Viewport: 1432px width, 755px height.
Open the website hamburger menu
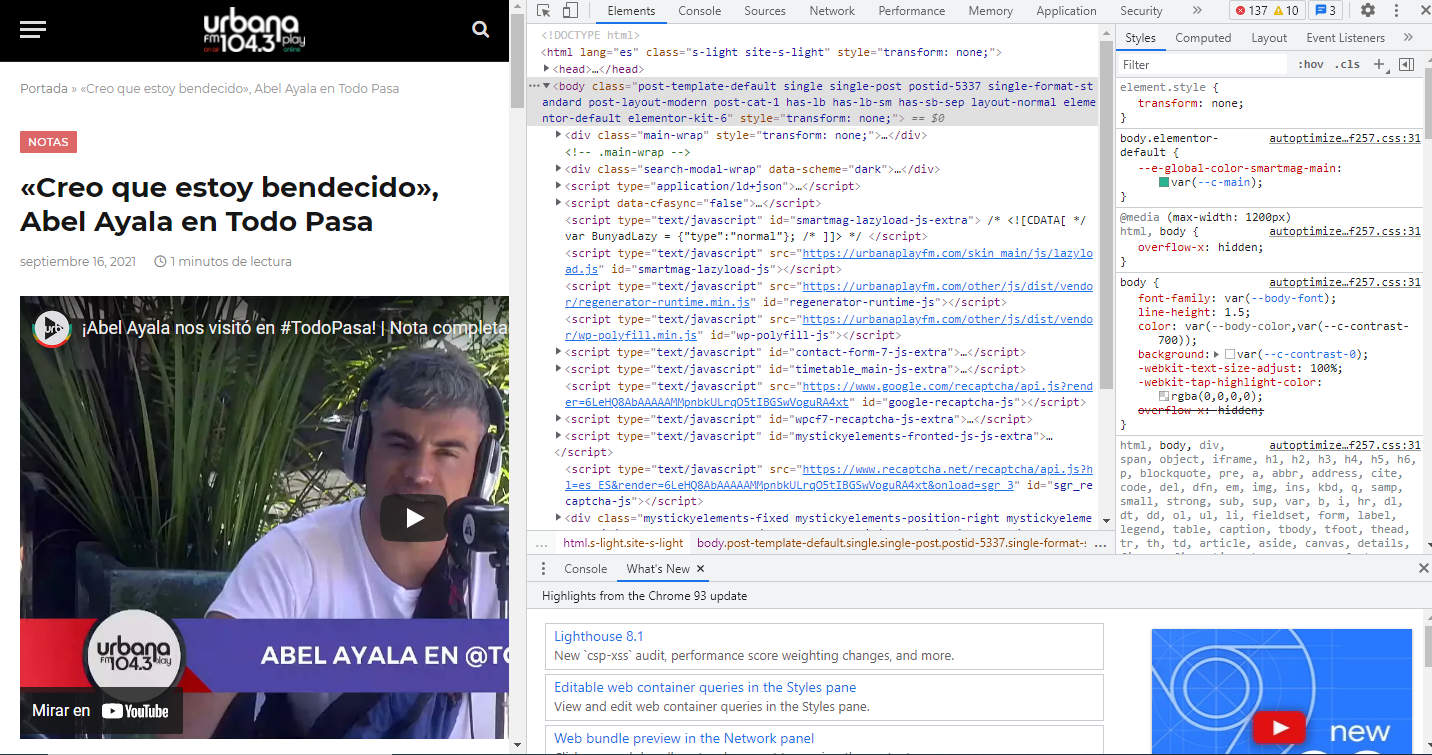[x=33, y=29]
